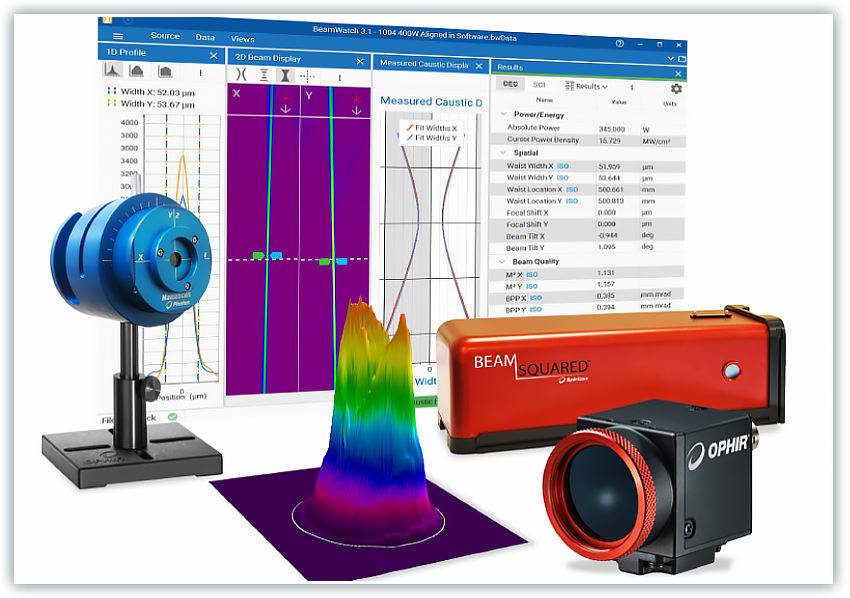Collapse the Power/Energy section
Viewport: 850px width, 598px height.
503,115
